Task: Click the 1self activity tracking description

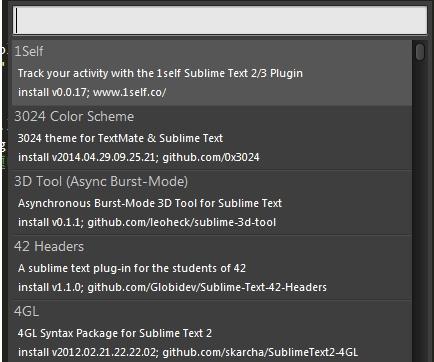Action: (x=160, y=73)
